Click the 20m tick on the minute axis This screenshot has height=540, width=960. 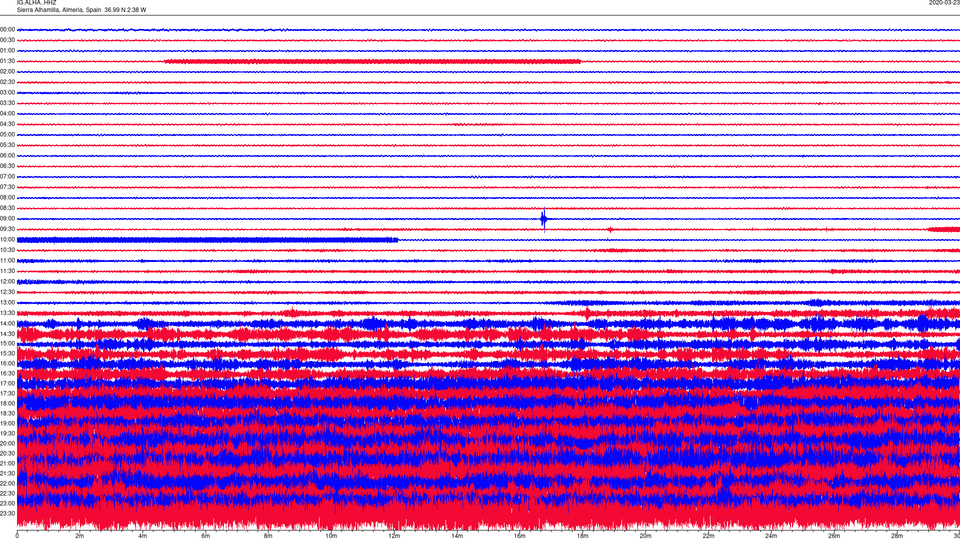coord(645,536)
